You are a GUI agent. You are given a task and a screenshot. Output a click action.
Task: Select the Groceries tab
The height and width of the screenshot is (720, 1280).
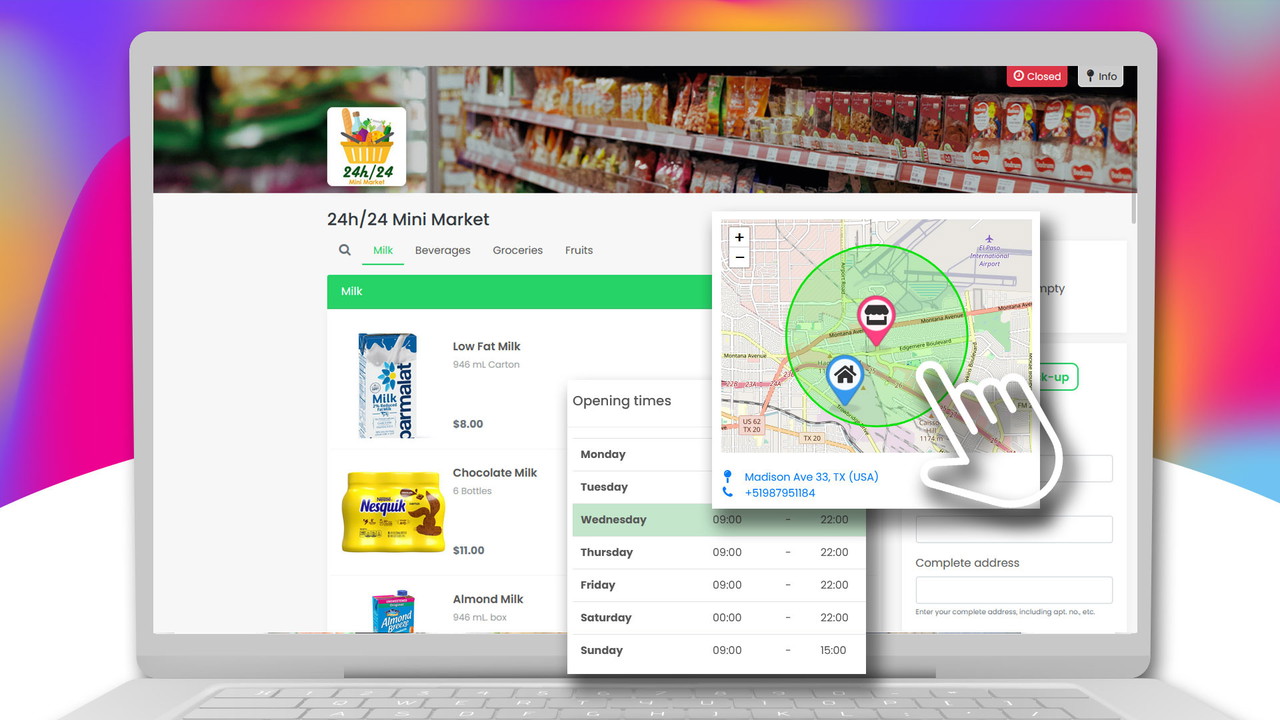click(518, 250)
